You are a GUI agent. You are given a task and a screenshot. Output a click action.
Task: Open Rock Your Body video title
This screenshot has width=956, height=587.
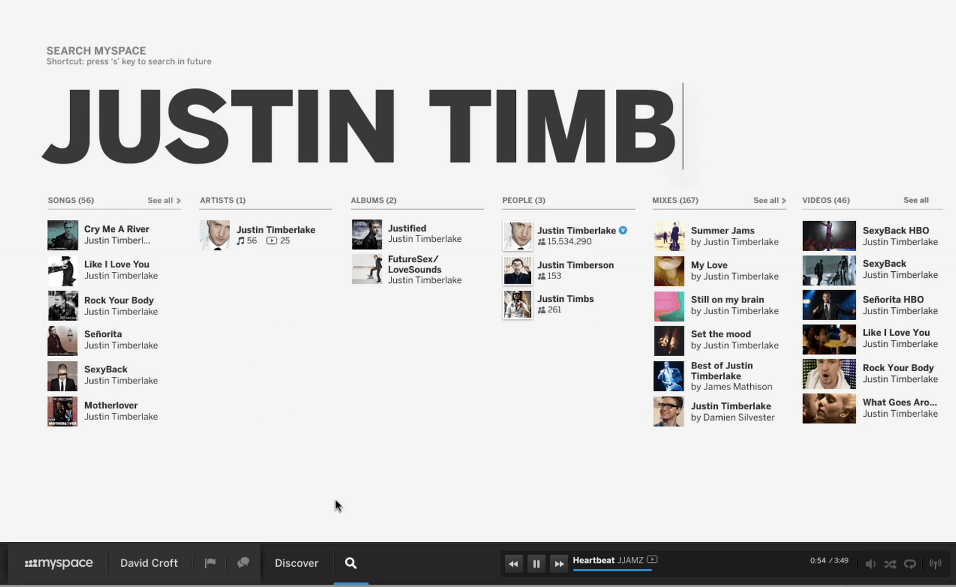pos(898,368)
